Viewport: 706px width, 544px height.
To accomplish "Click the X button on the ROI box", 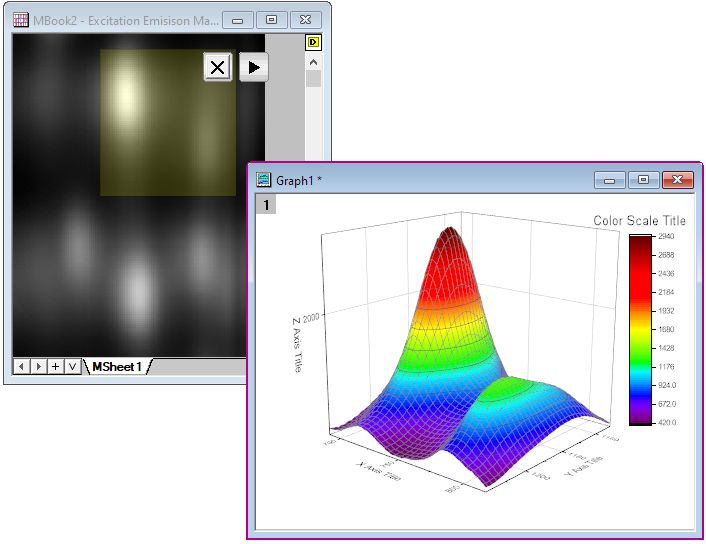I will pyautogui.click(x=218, y=67).
